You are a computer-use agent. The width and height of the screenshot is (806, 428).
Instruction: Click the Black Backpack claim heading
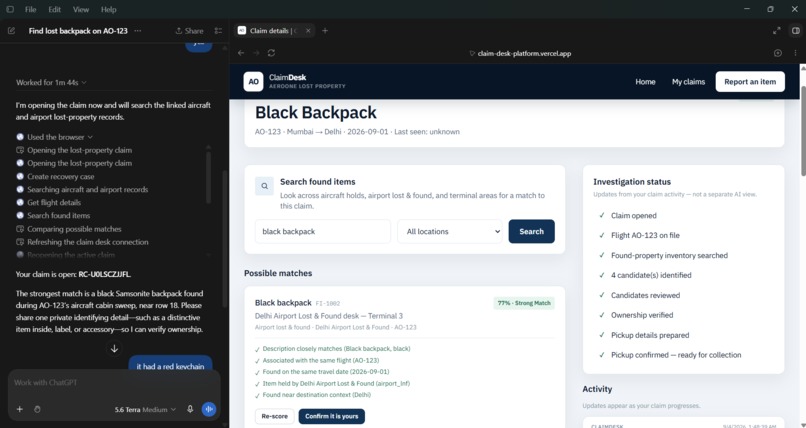[x=316, y=113]
